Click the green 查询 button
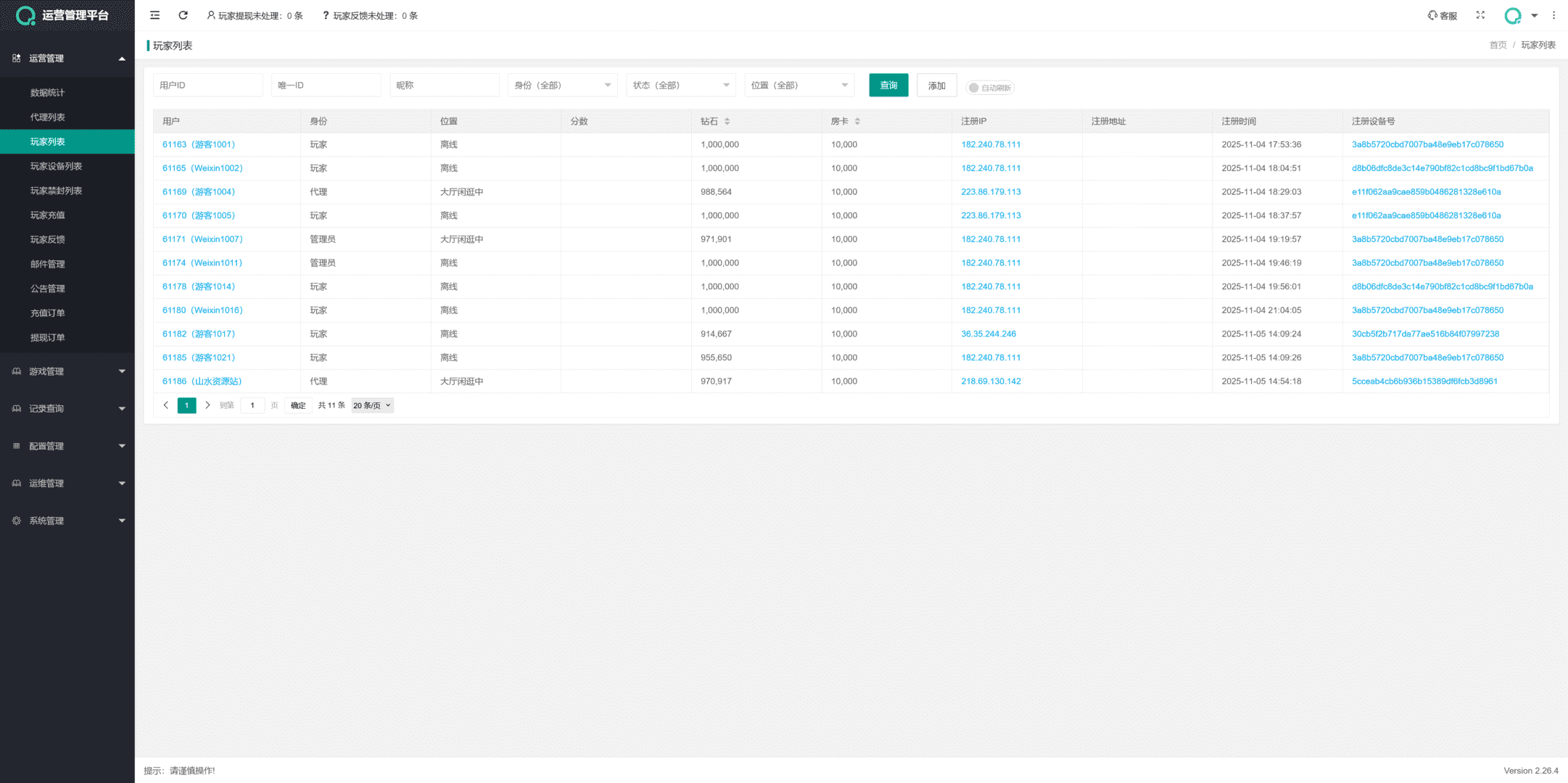1568x783 pixels. 888,86
